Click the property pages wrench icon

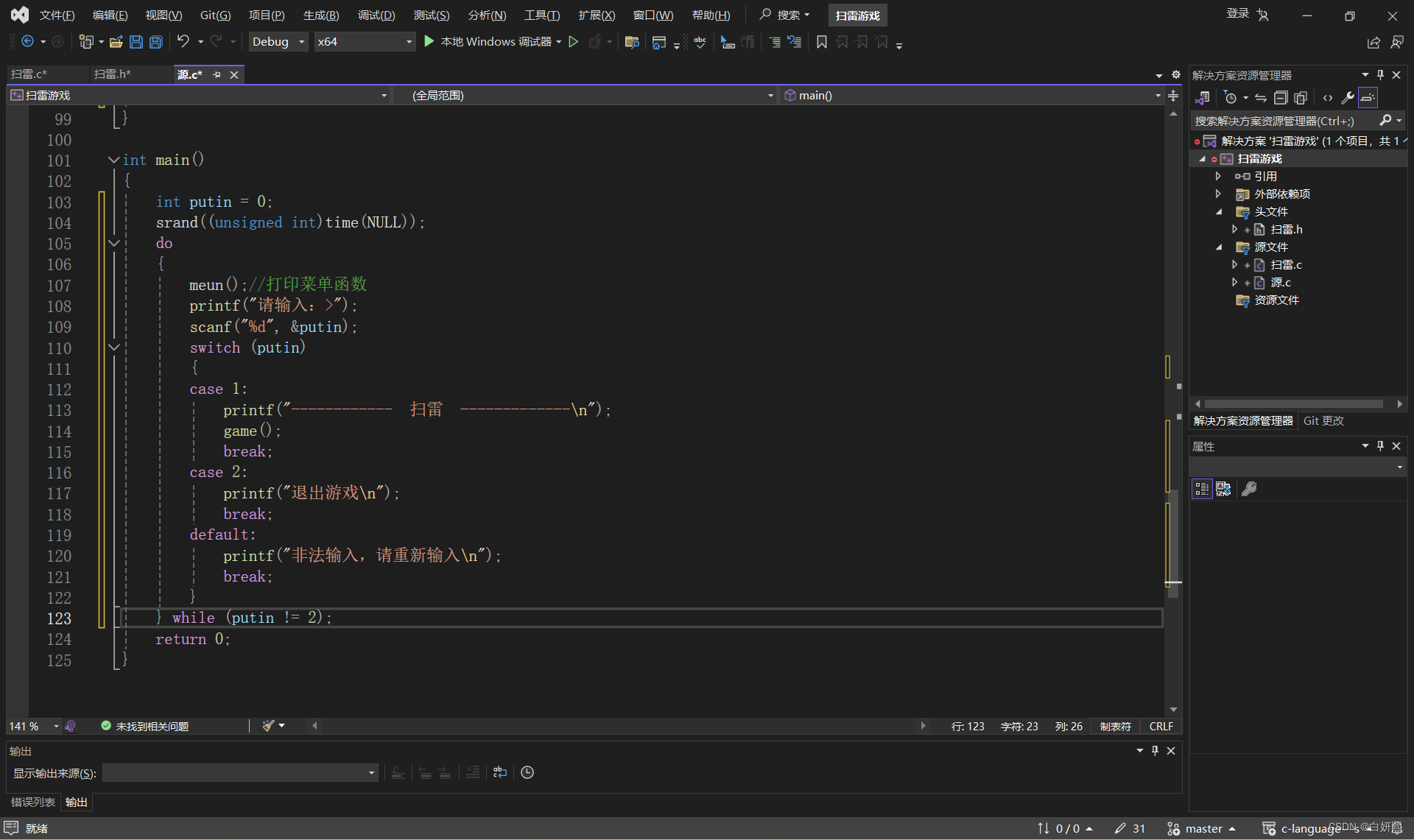pyautogui.click(x=1249, y=489)
